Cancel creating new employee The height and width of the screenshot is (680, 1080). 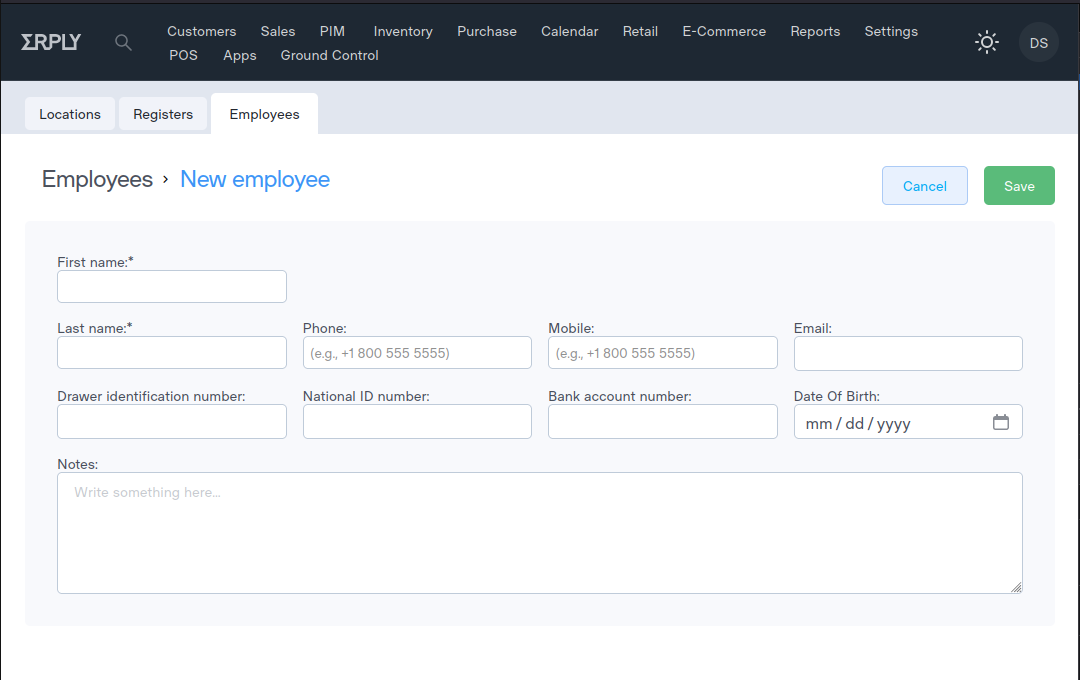924,186
